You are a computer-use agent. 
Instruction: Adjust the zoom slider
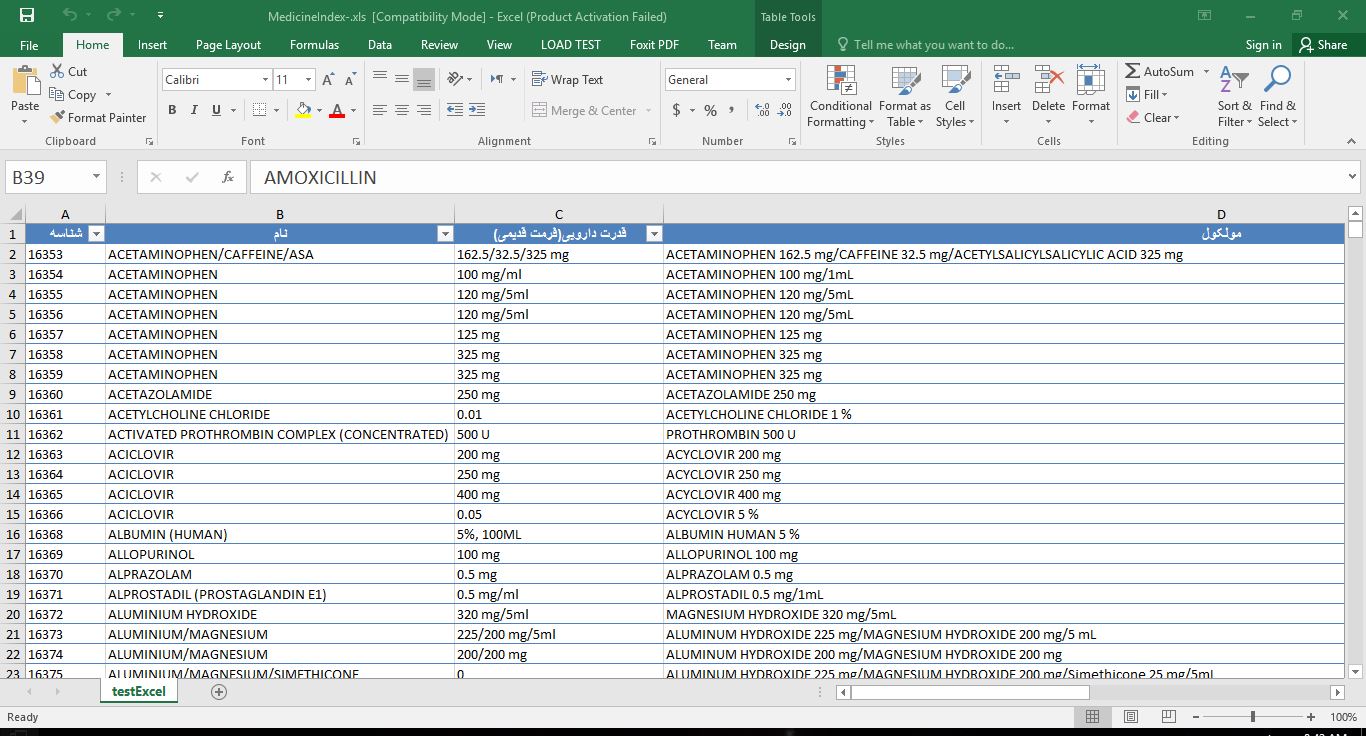[1252, 717]
